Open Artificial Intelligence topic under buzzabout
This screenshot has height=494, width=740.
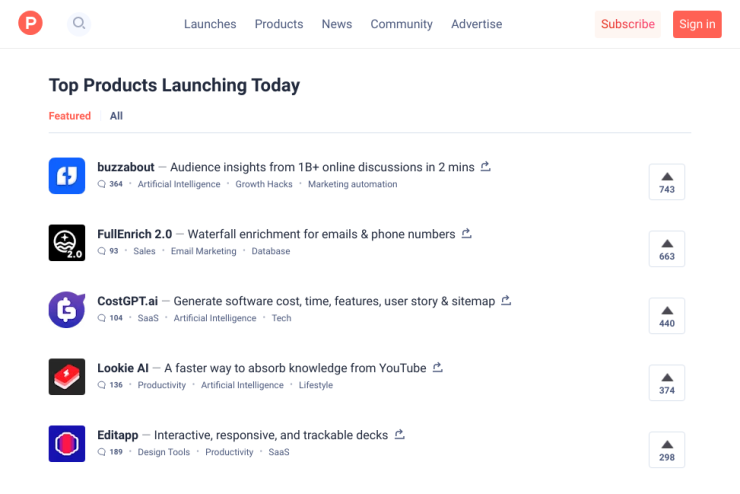pyautogui.click(x=179, y=184)
